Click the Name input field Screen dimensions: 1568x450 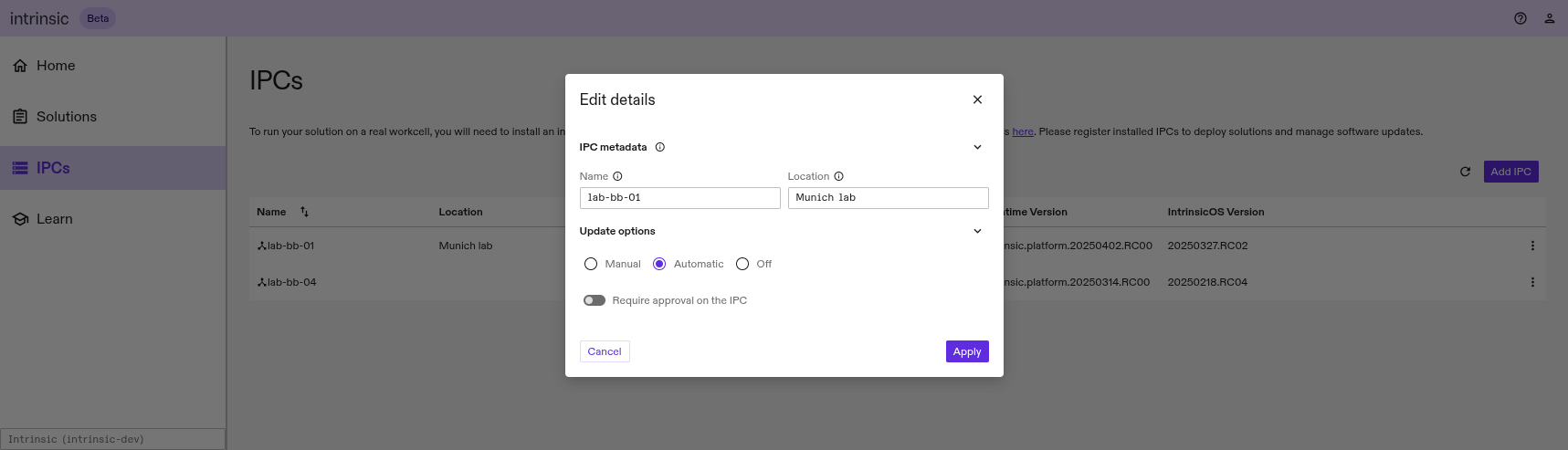tap(680, 198)
